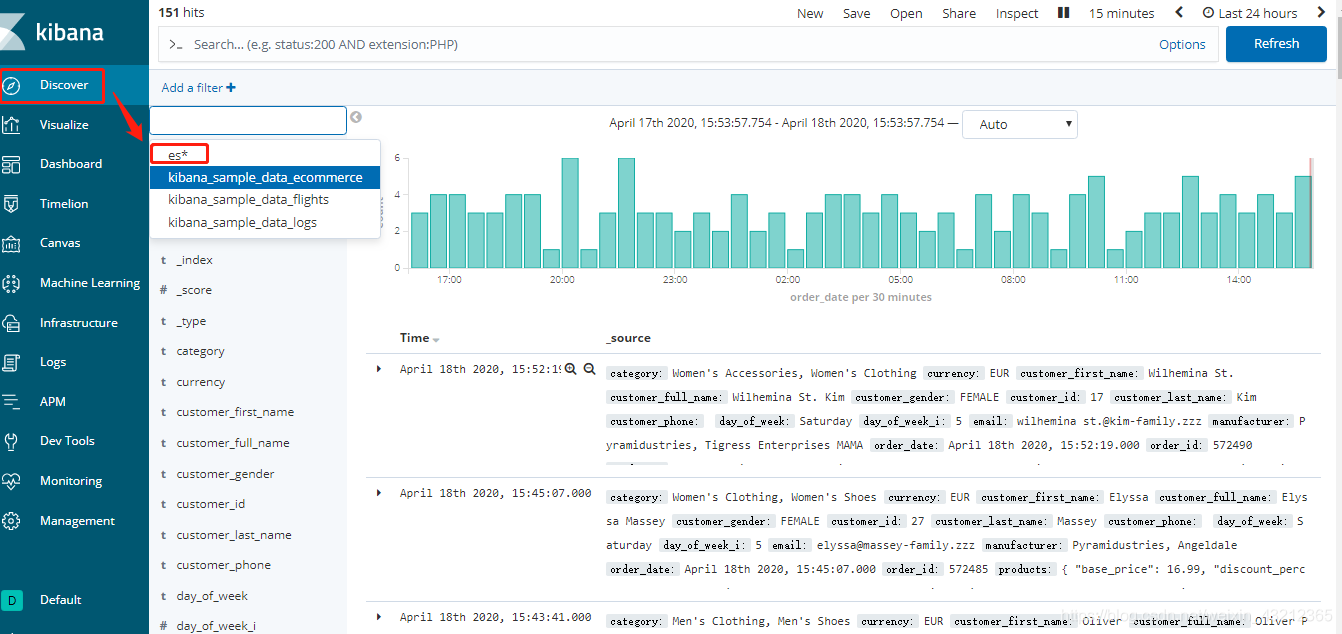Click the # icon of the _score field
The image size is (1342, 634).
coord(163,290)
